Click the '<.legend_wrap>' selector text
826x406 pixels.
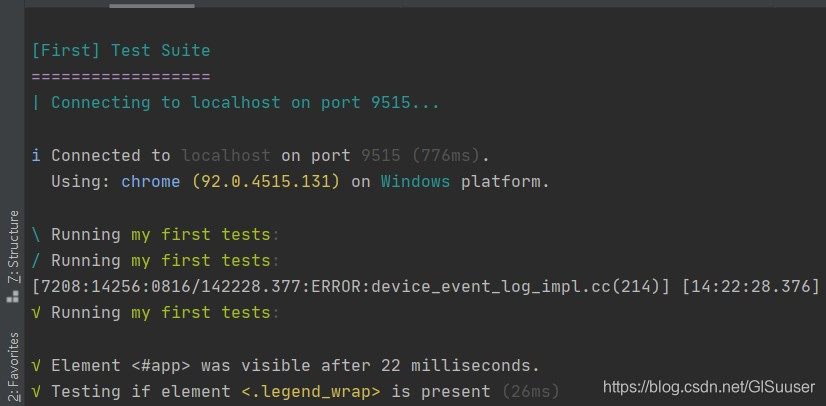[311, 392]
